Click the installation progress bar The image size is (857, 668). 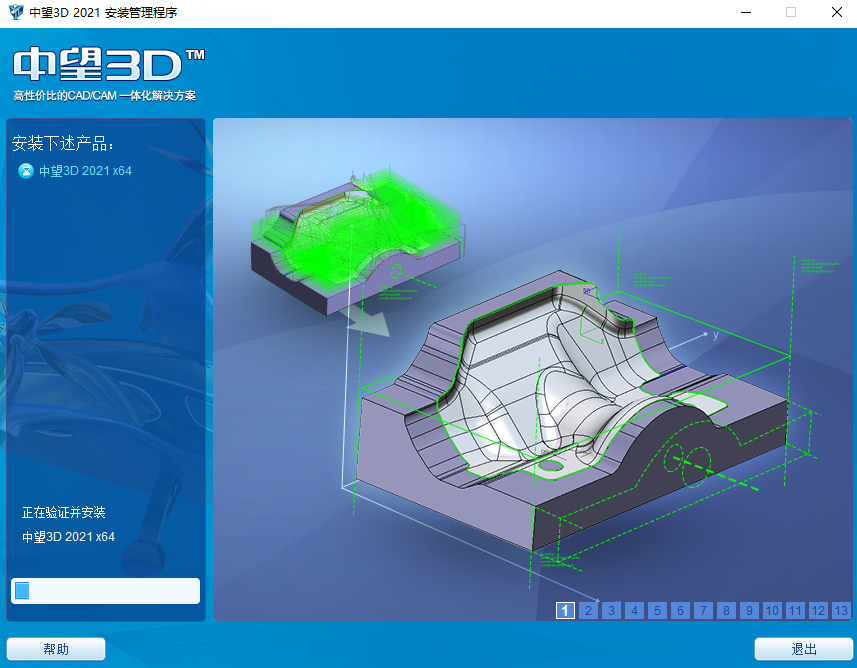pos(105,591)
